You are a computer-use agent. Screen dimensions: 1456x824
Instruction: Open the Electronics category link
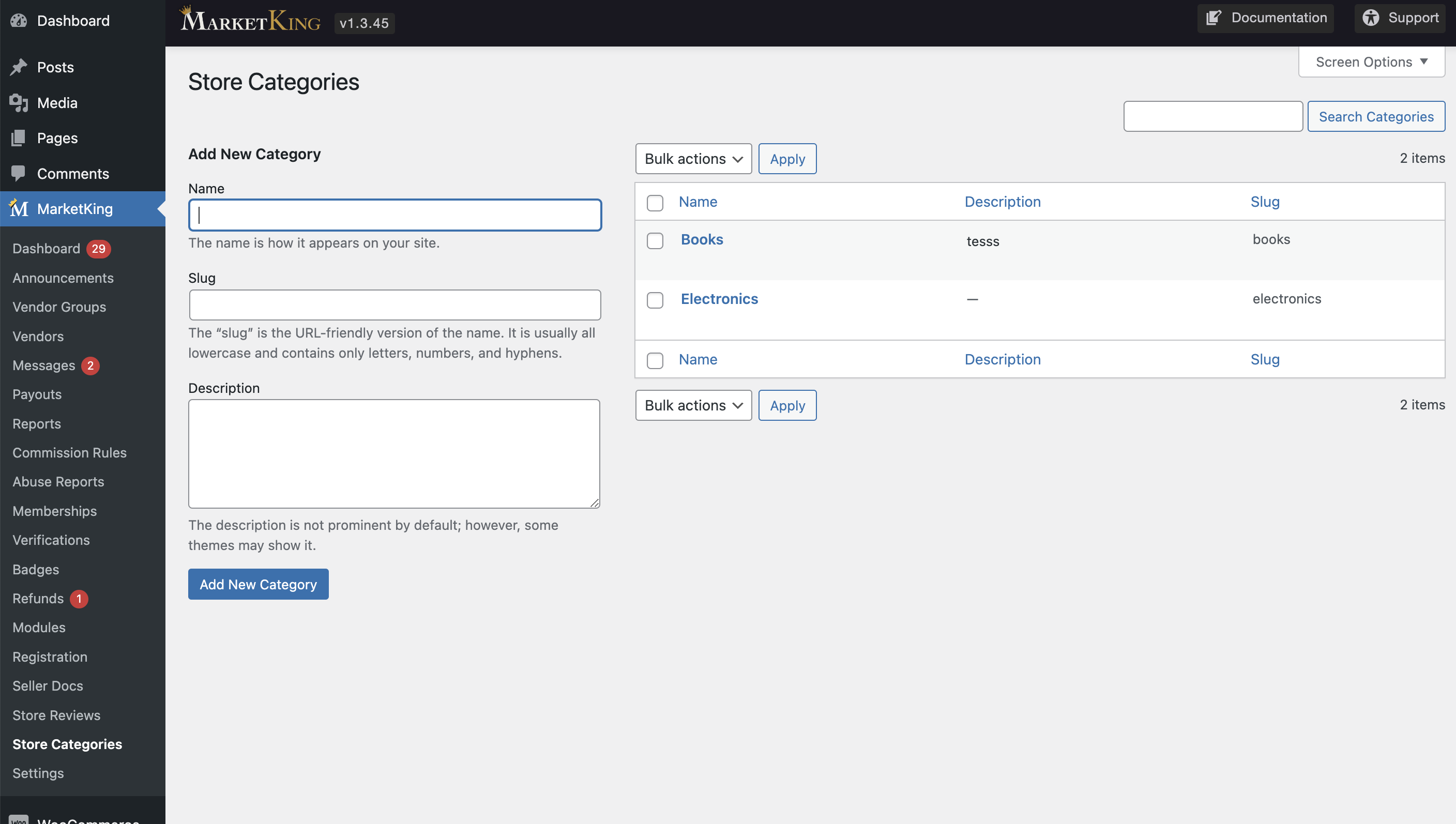pyautogui.click(x=719, y=299)
